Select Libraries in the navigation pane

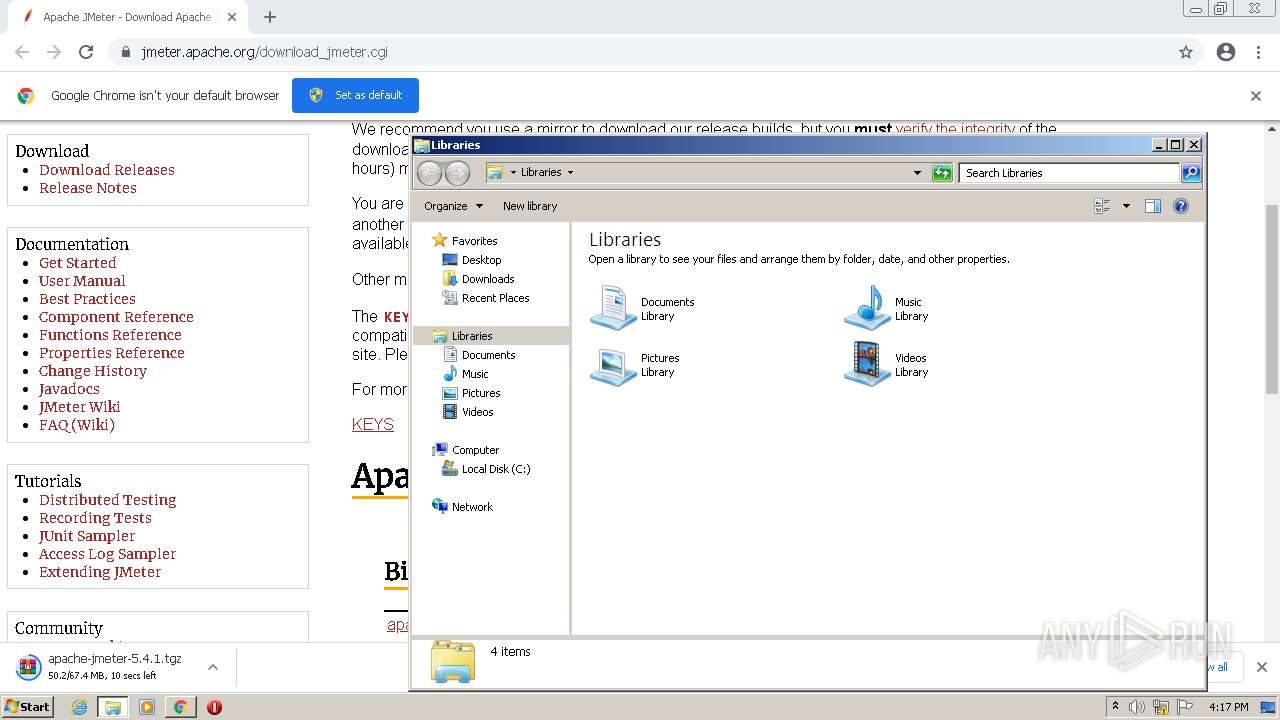(x=472, y=336)
